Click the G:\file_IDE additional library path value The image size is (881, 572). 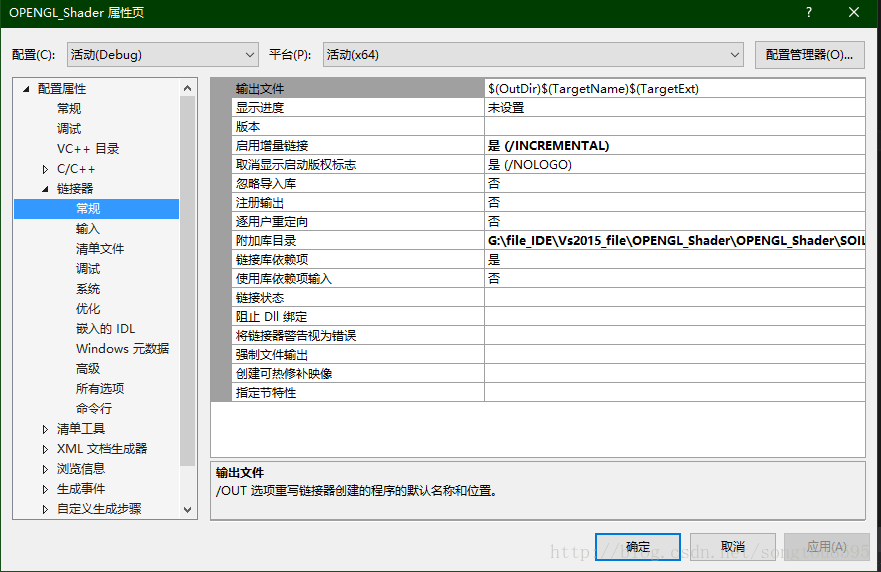(676, 240)
